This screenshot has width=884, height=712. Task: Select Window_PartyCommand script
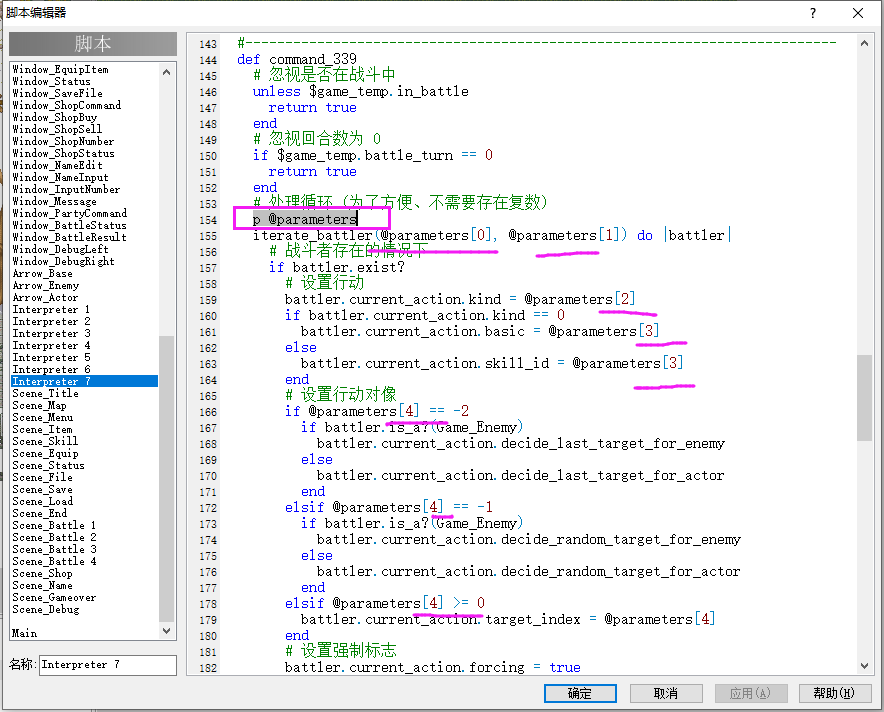tap(69, 213)
